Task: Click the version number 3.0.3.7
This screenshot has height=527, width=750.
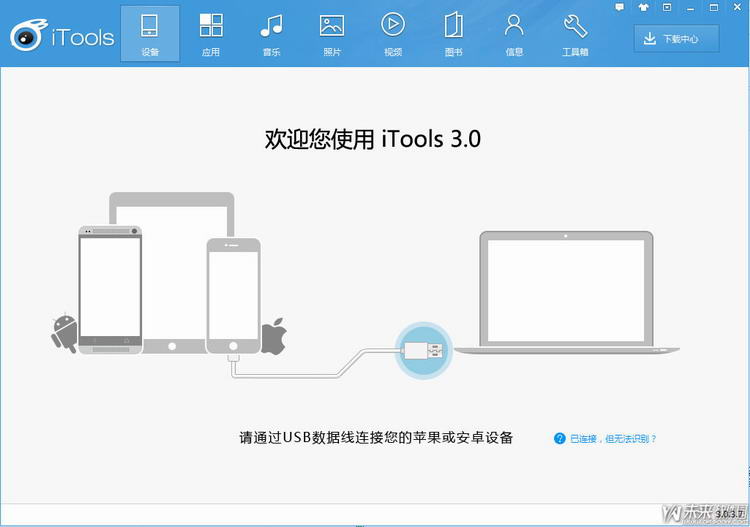Action: click(729, 514)
